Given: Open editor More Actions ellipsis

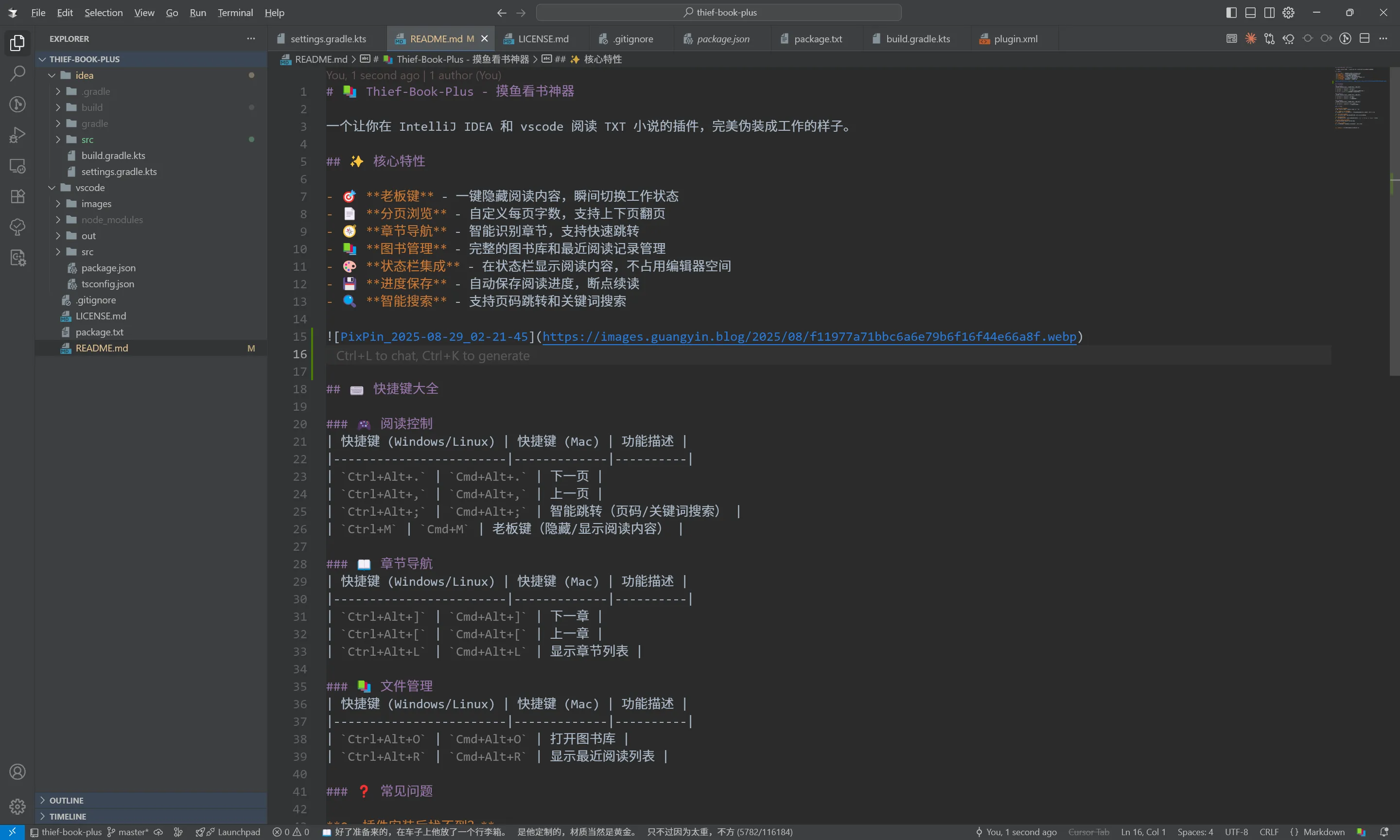Looking at the screenshot, I should (1383, 38).
